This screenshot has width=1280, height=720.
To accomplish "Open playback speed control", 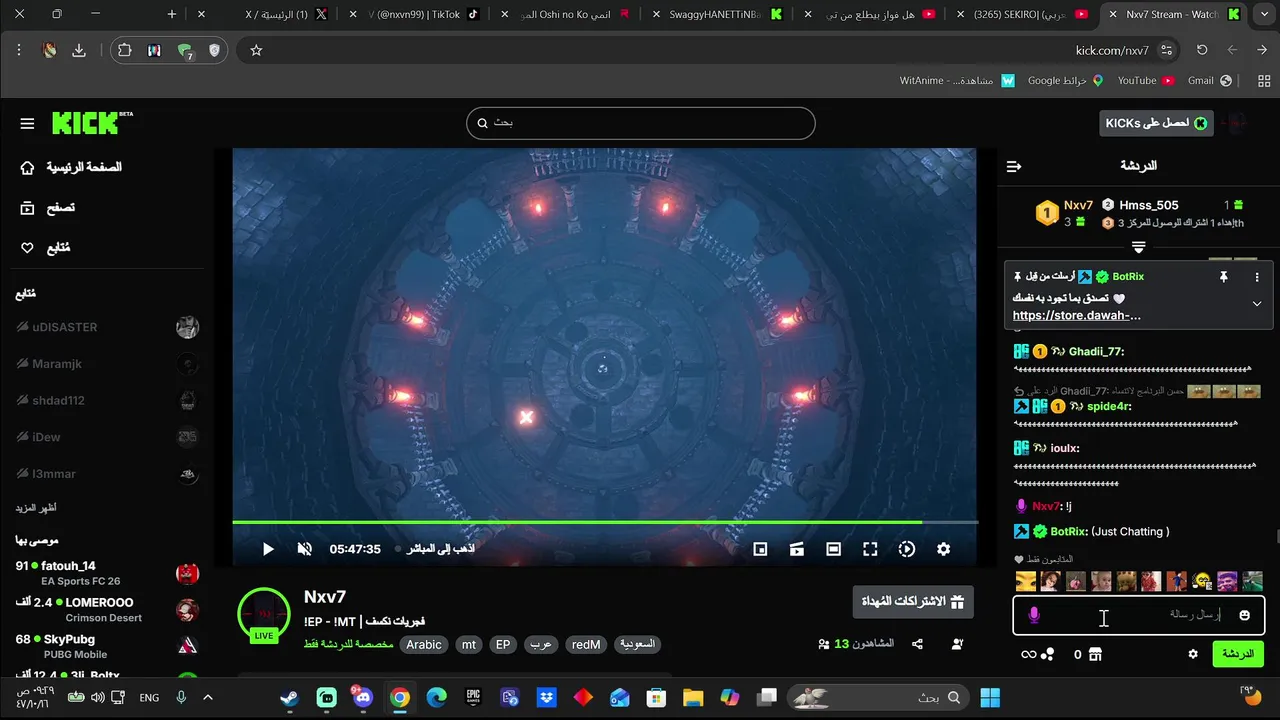I will coord(907,549).
